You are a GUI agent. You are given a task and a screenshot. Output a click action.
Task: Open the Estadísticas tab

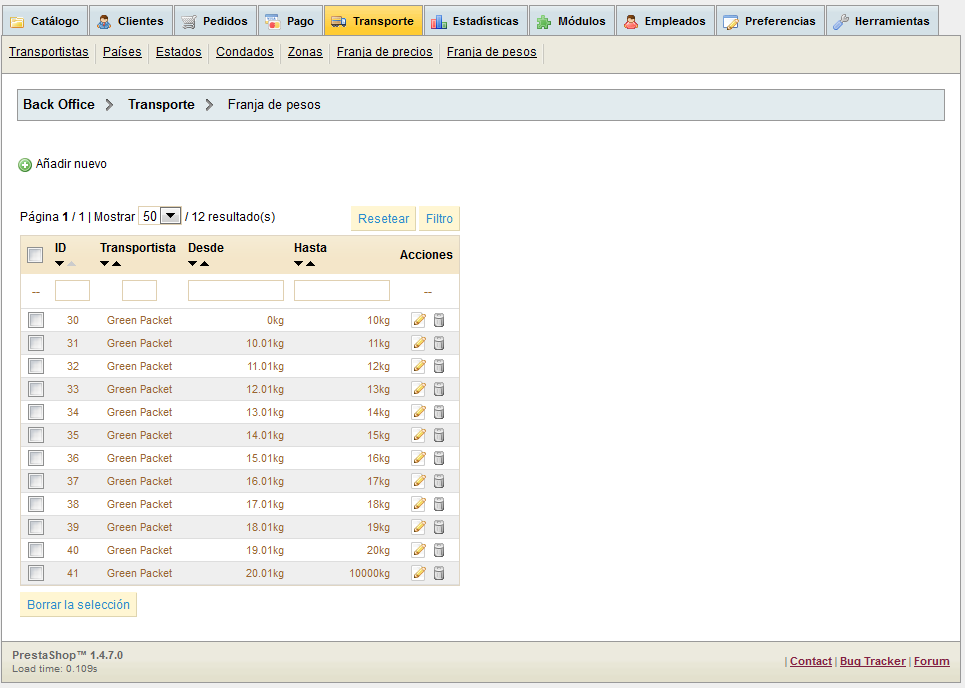pyautogui.click(x=475, y=21)
